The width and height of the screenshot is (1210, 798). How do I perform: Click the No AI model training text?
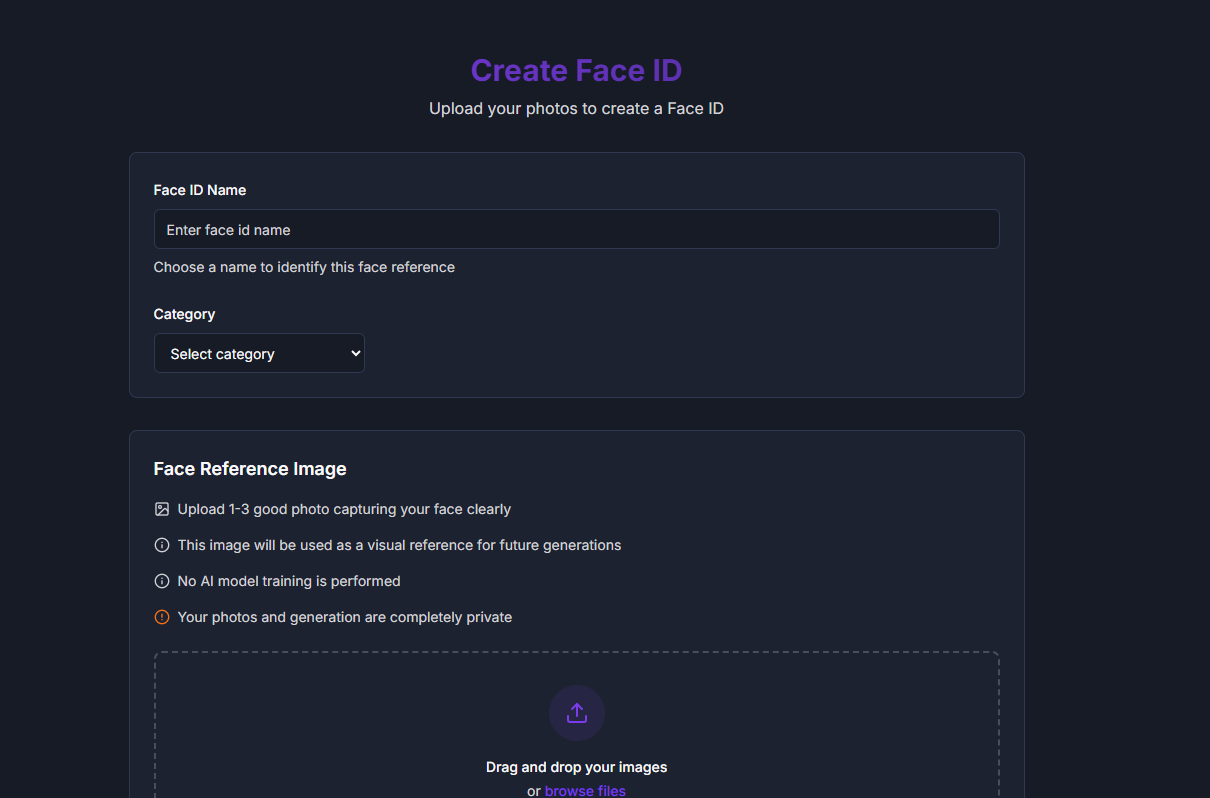289,581
